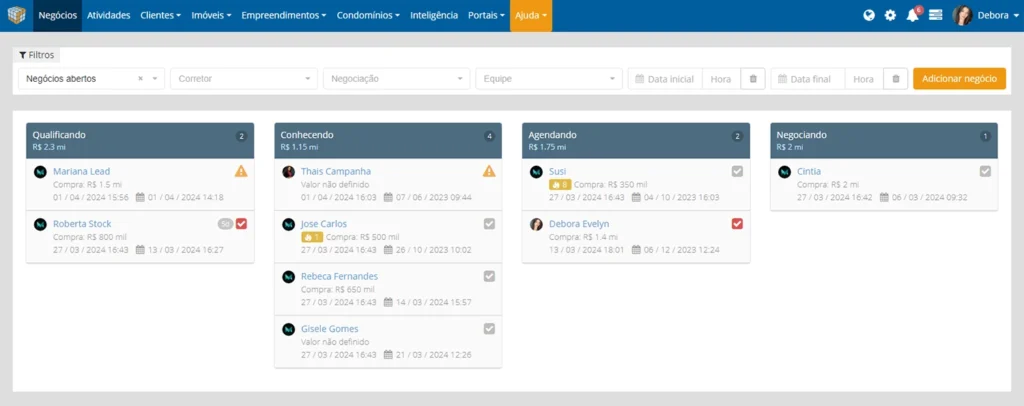Expand the Imóveis menu

[212, 16]
